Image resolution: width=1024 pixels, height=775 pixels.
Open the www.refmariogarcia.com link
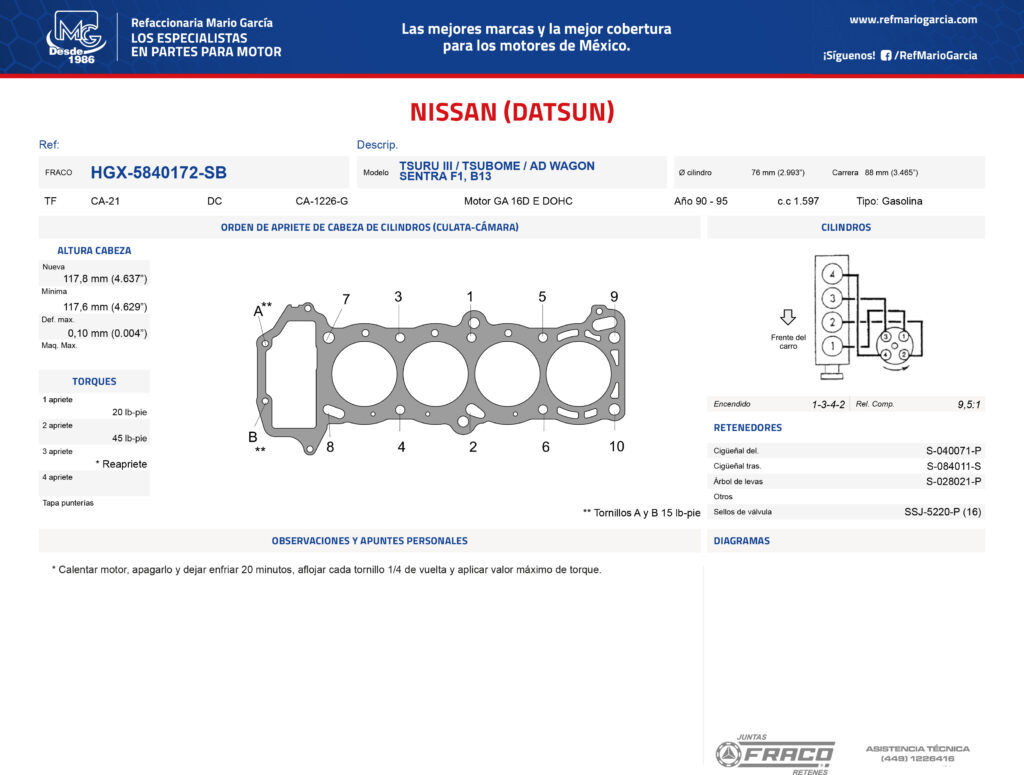pyautogui.click(x=913, y=20)
